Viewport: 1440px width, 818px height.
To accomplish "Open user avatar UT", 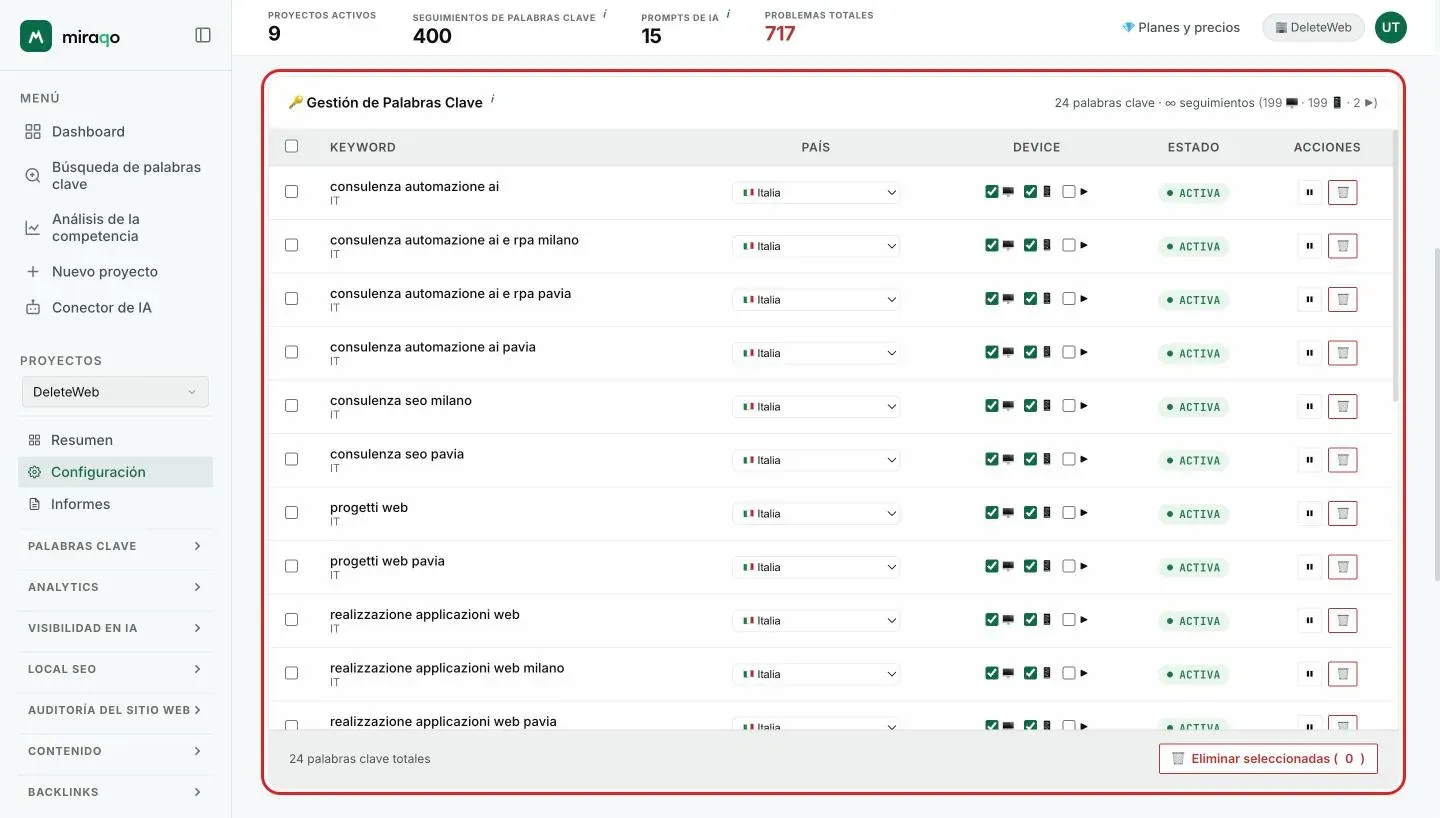I will pyautogui.click(x=1390, y=27).
